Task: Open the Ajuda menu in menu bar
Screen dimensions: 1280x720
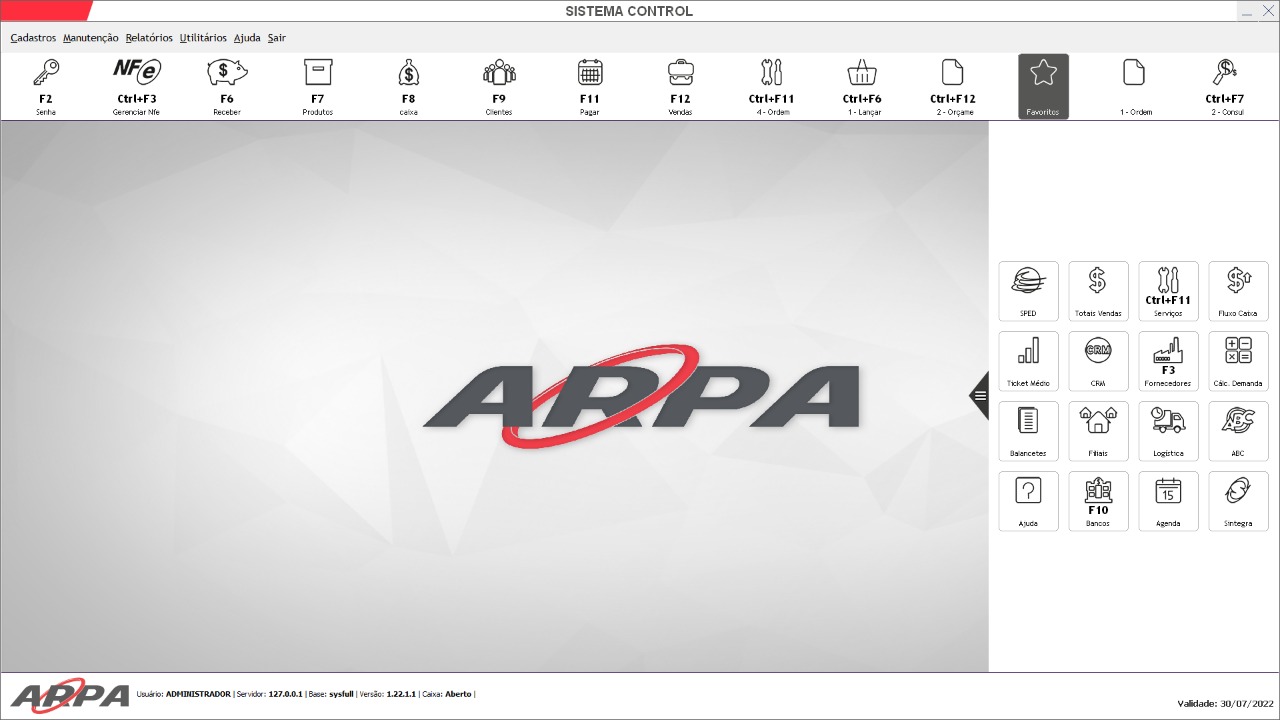Action: coord(247,38)
